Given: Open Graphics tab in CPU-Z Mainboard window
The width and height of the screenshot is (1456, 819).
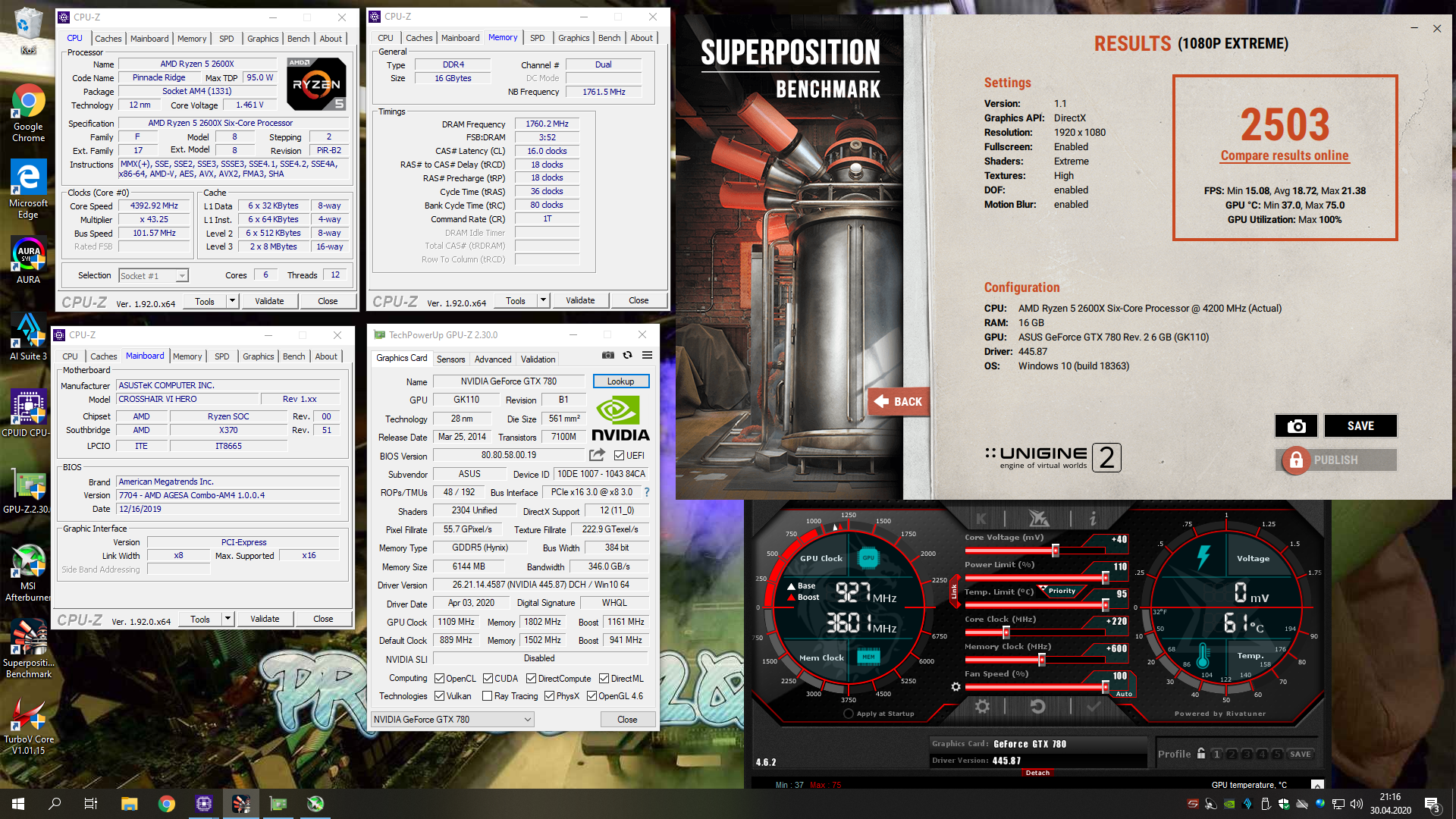Looking at the screenshot, I should (259, 356).
